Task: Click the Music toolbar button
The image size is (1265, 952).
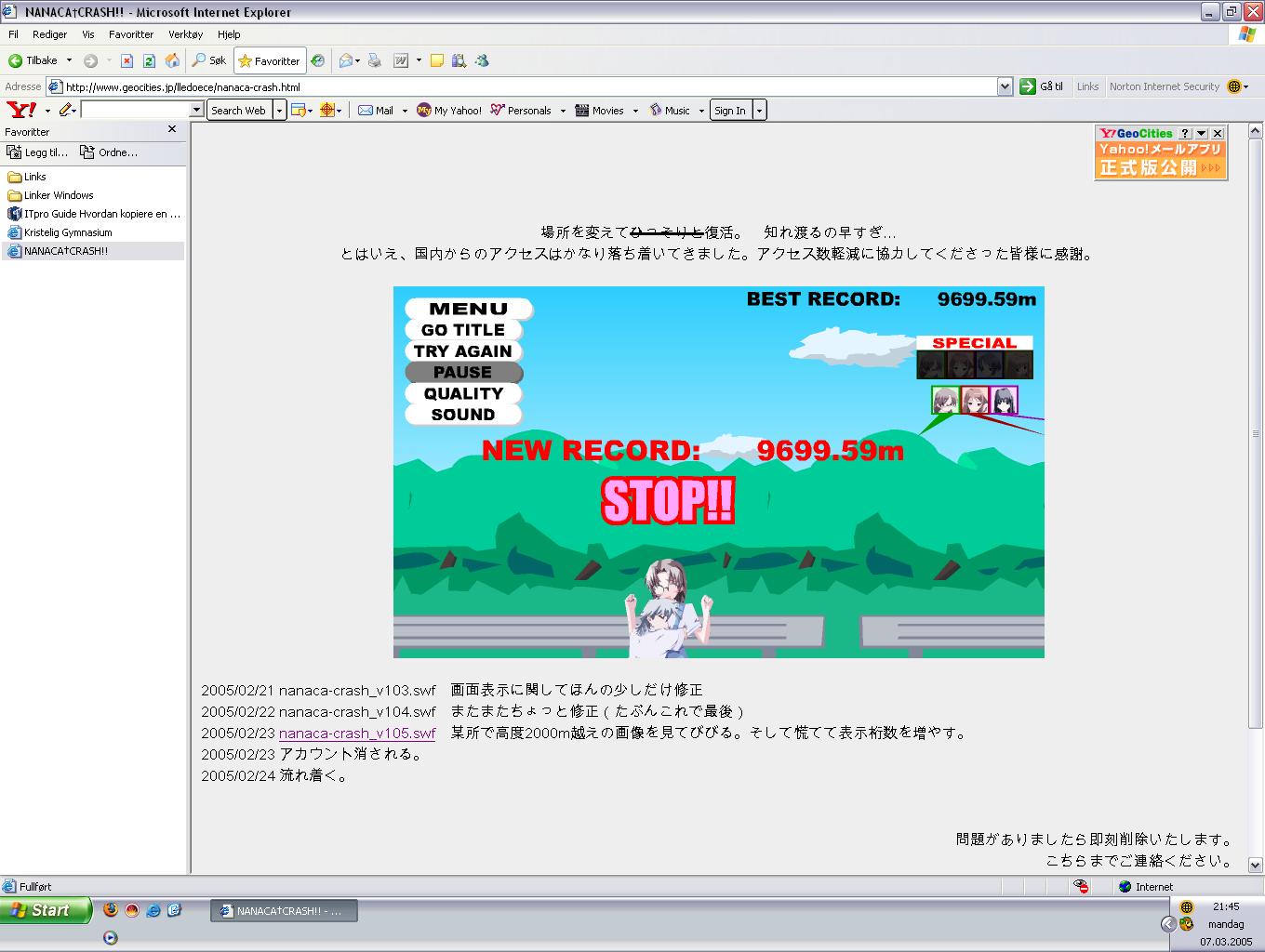Action: pyautogui.click(x=670, y=110)
